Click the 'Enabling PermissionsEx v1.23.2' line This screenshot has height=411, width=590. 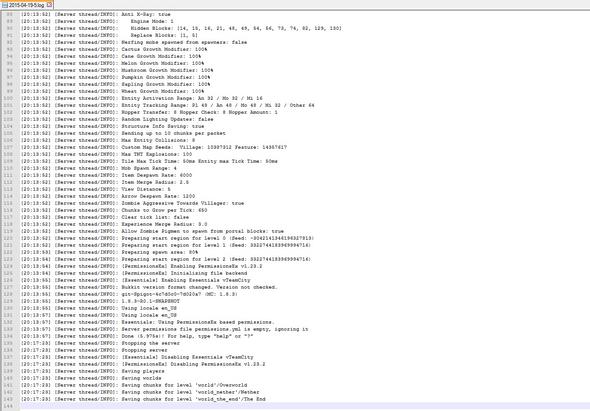[141, 266]
